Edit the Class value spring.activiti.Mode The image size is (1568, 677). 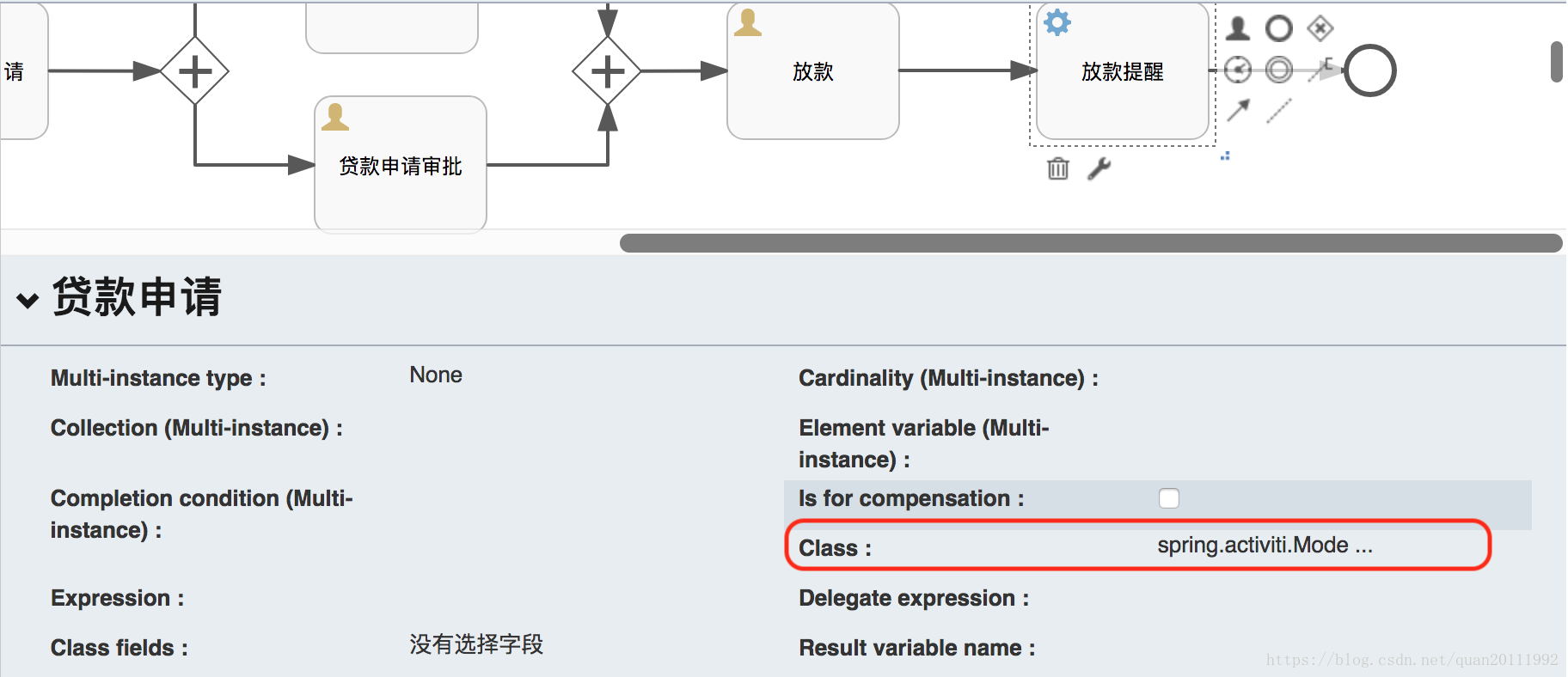coord(1265,546)
